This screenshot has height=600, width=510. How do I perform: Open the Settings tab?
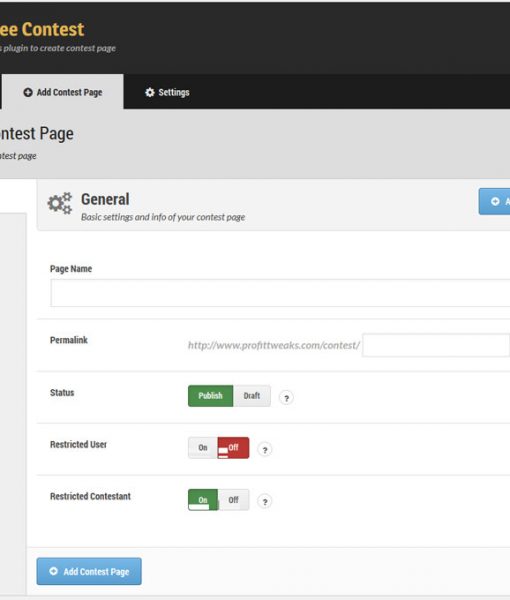[167, 92]
